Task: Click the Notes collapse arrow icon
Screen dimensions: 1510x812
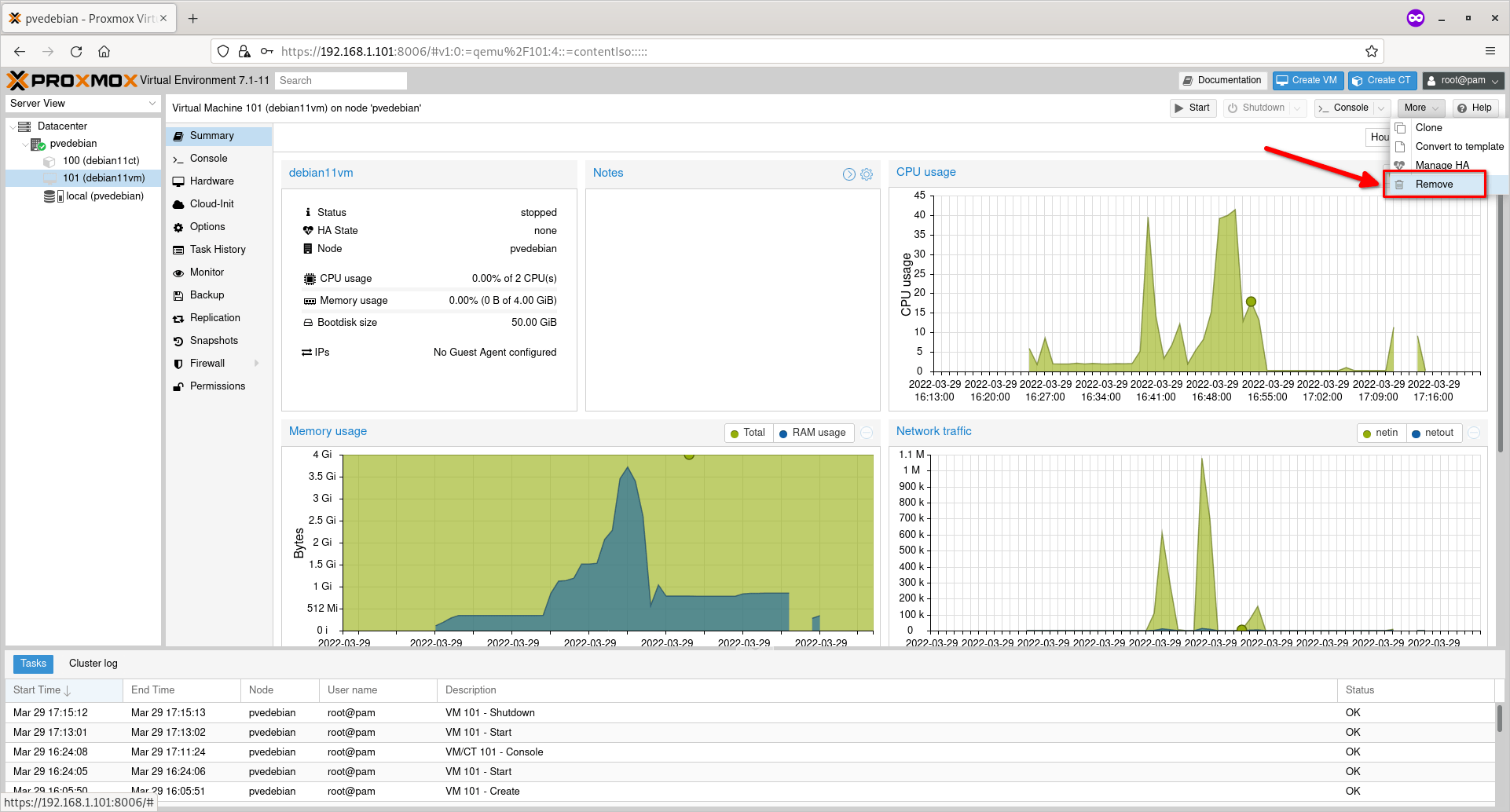Action: click(x=849, y=174)
